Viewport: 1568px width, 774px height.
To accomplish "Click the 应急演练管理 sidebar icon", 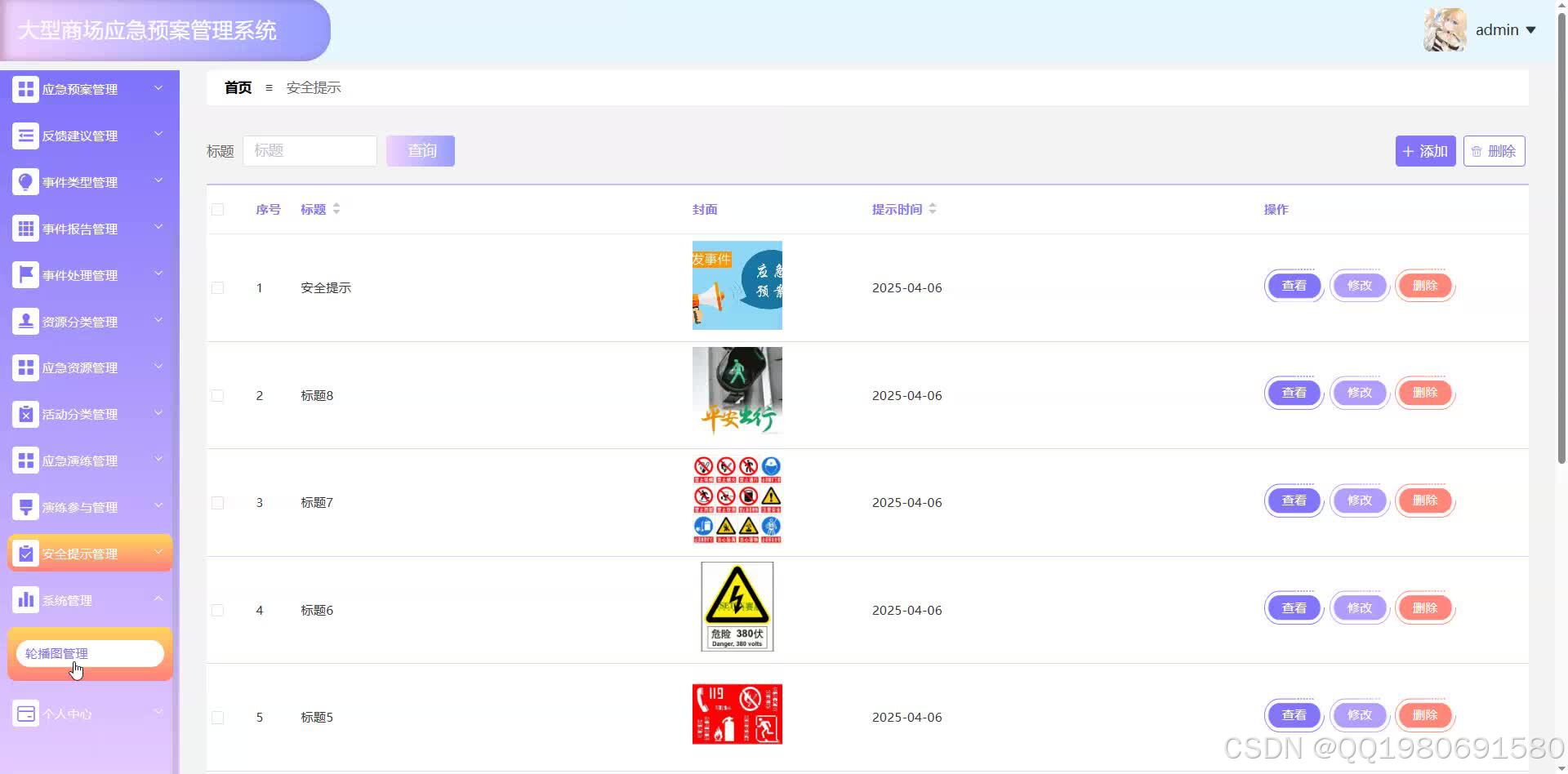I will 25,460.
